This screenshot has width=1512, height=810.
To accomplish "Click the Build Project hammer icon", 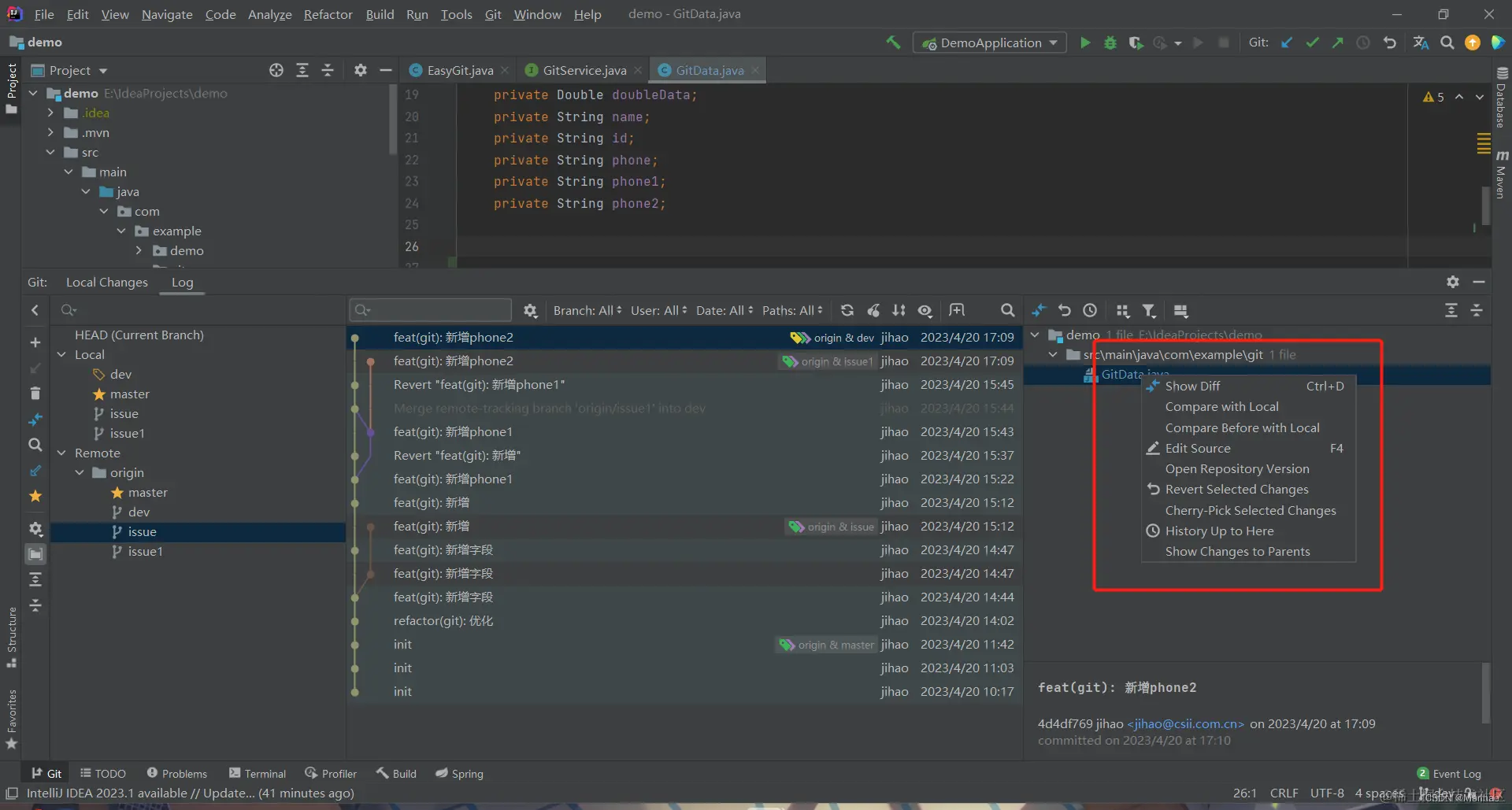I will [x=893, y=43].
